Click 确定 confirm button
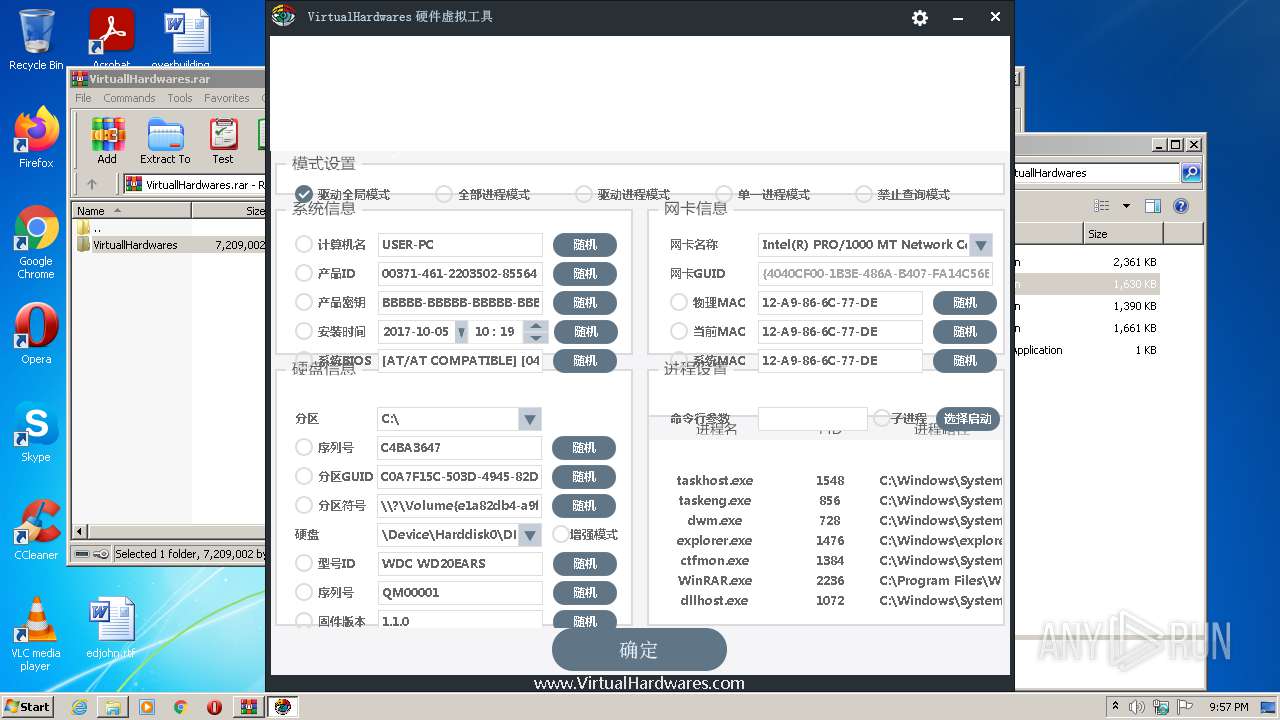 [639, 650]
